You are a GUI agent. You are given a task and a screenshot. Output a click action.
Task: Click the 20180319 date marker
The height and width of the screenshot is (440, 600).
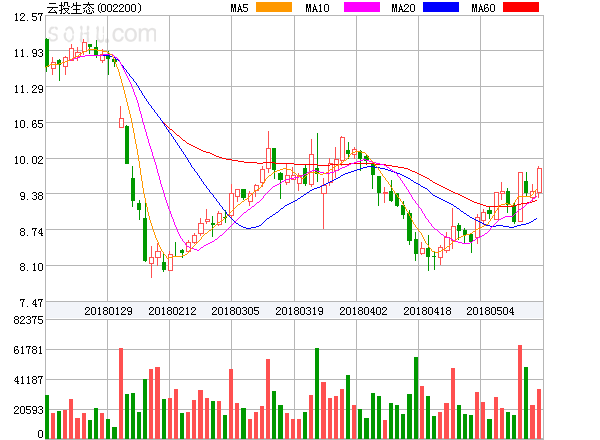click(x=299, y=311)
